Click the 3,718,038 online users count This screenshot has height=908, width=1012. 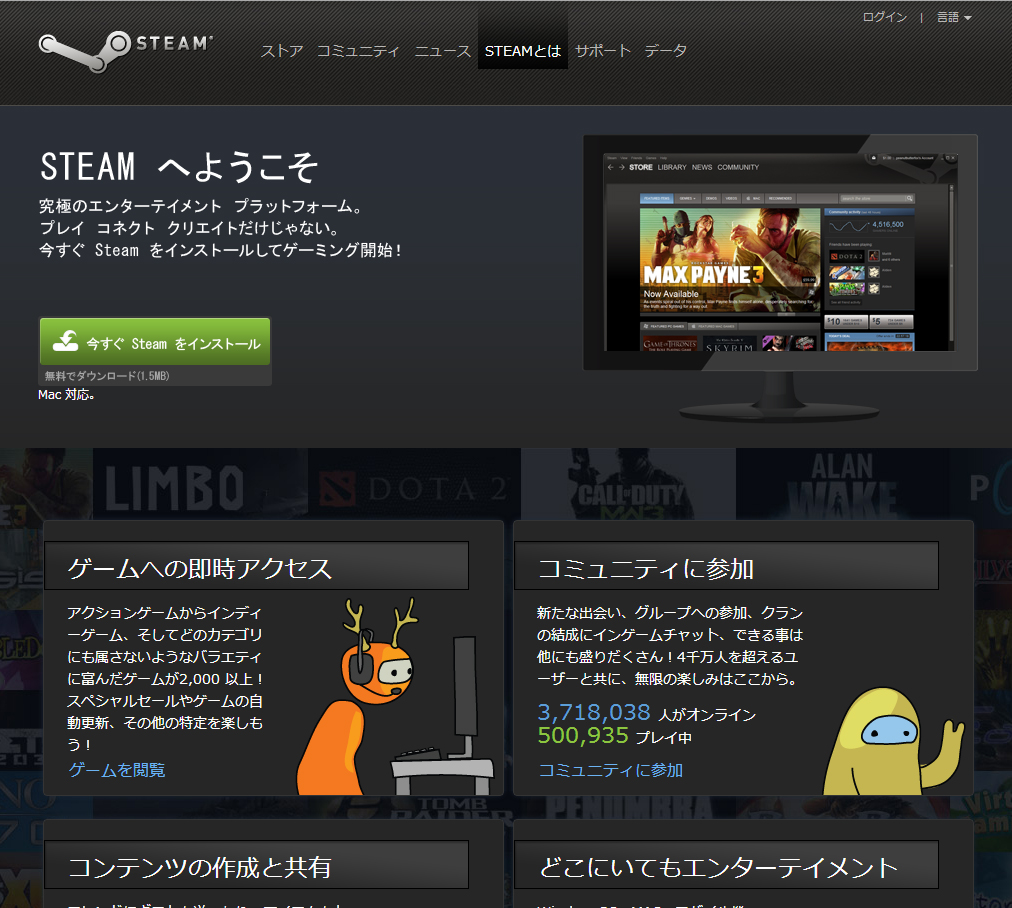[594, 712]
